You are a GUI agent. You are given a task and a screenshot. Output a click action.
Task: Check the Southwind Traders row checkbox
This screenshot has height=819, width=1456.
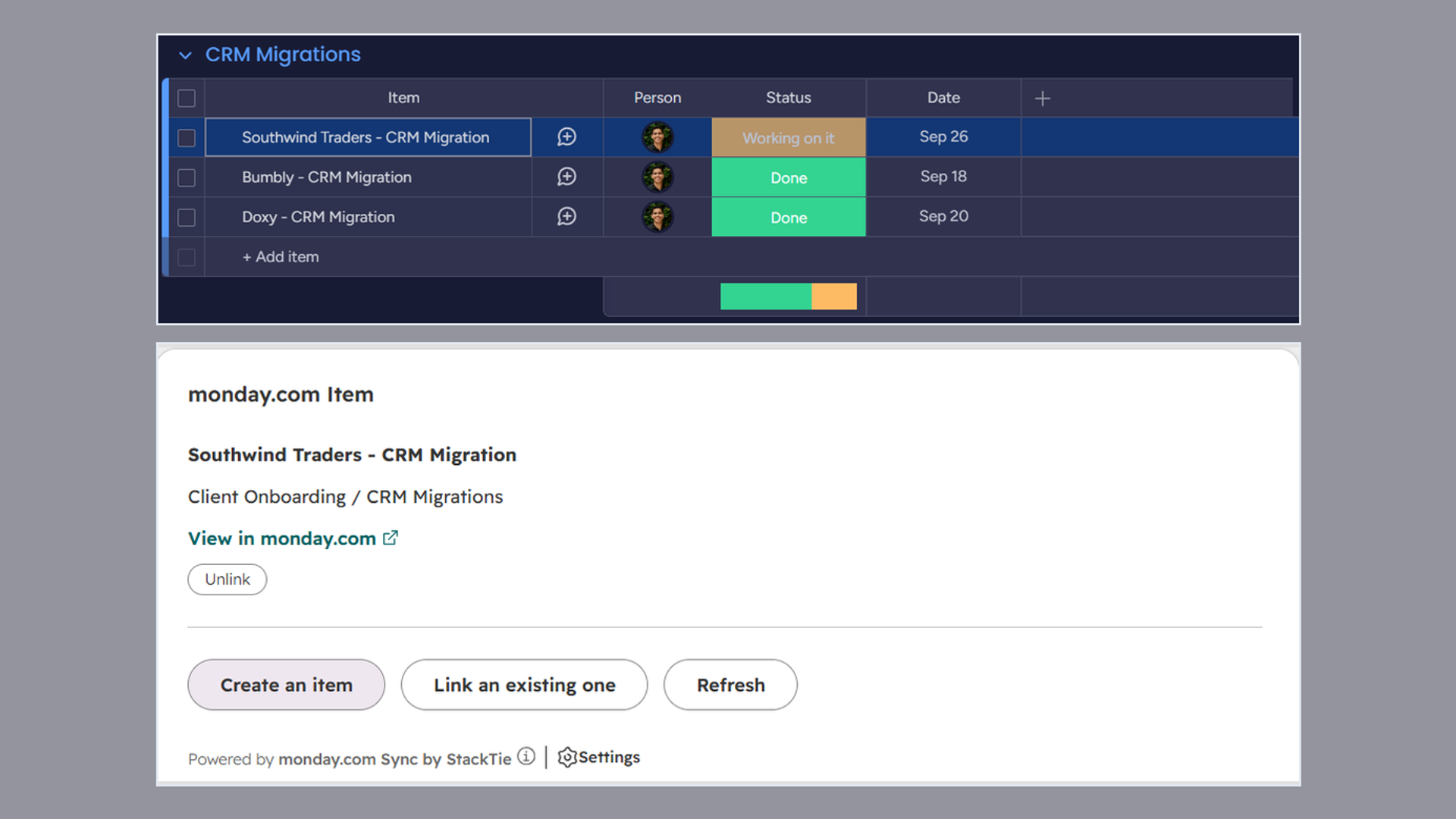(x=187, y=138)
